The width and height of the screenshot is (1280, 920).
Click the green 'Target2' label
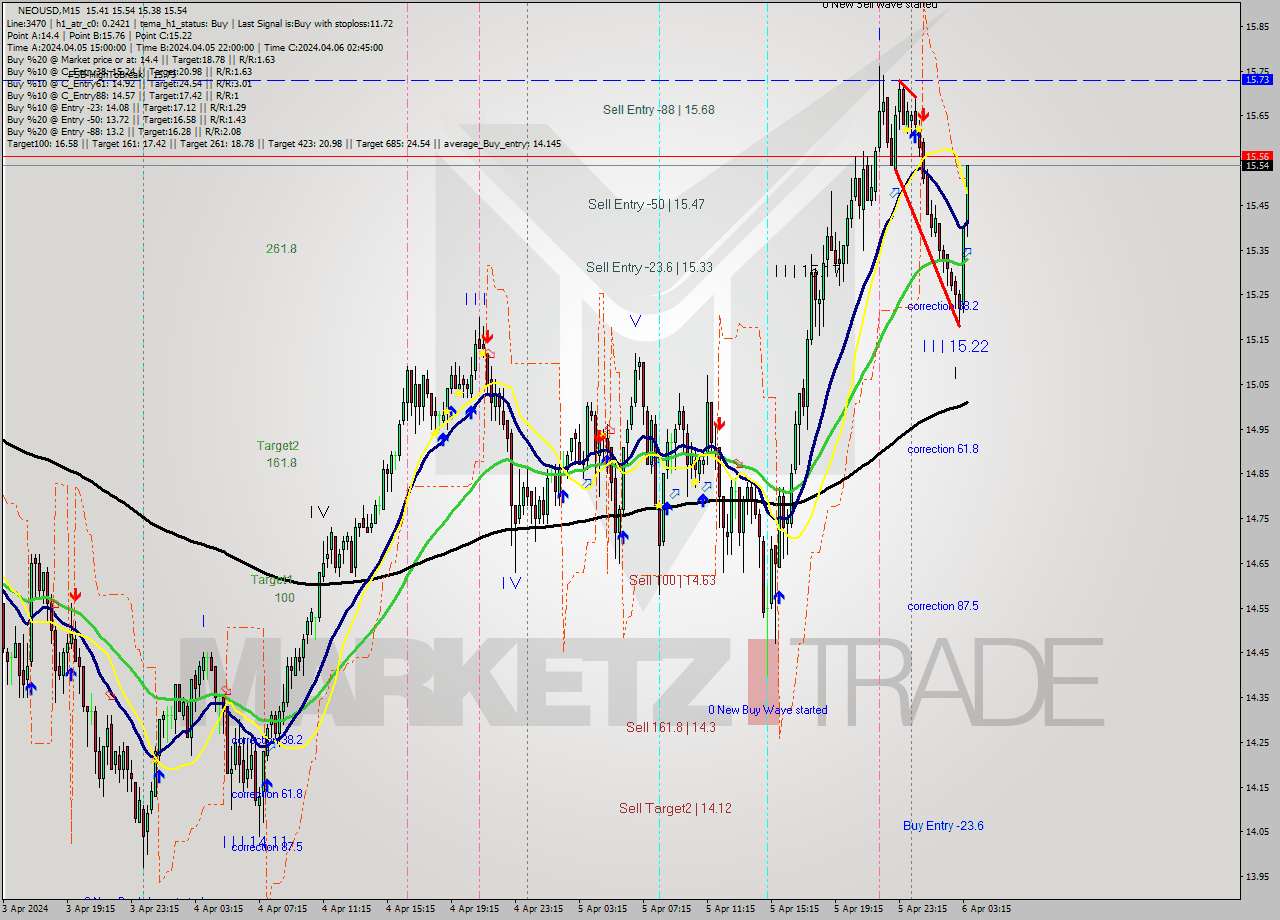point(277,446)
